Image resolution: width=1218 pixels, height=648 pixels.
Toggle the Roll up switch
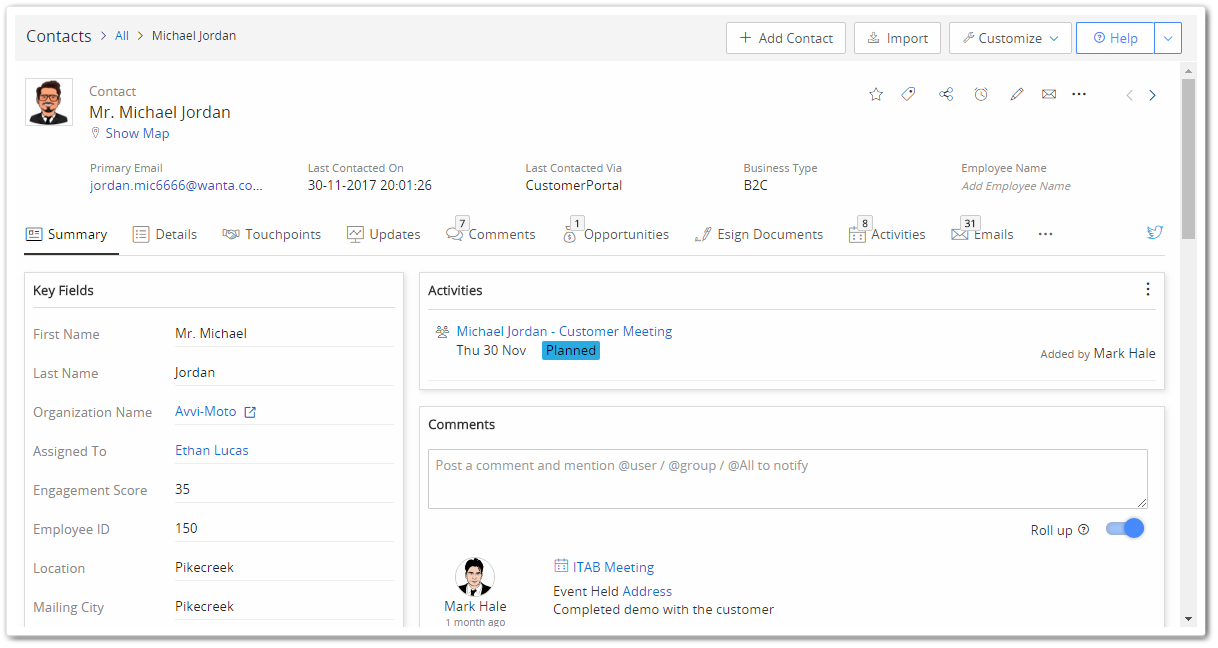(1124, 529)
